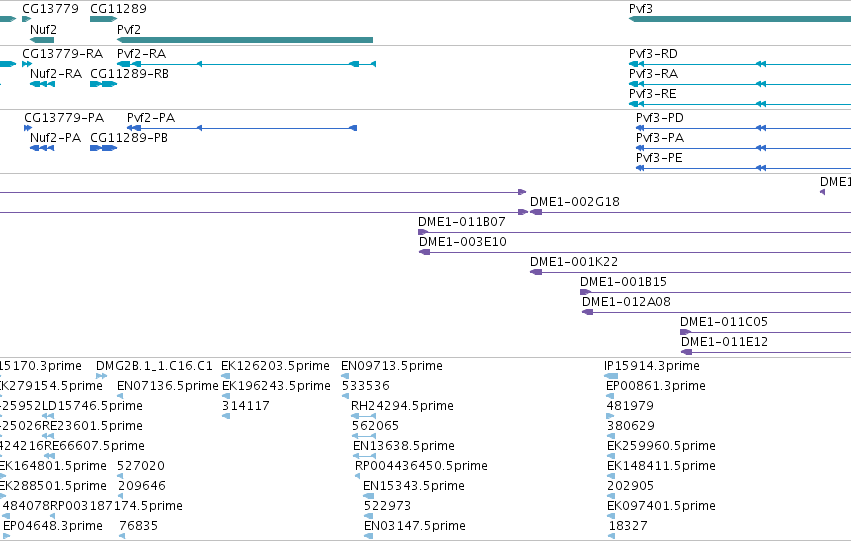
Task: Click the CG11289 gene arrow glyph
Action: coord(104,19)
